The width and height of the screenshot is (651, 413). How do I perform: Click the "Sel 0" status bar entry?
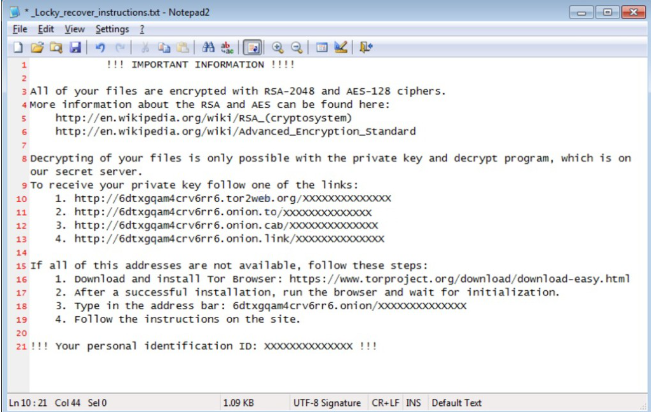pyautogui.click(x=97, y=403)
